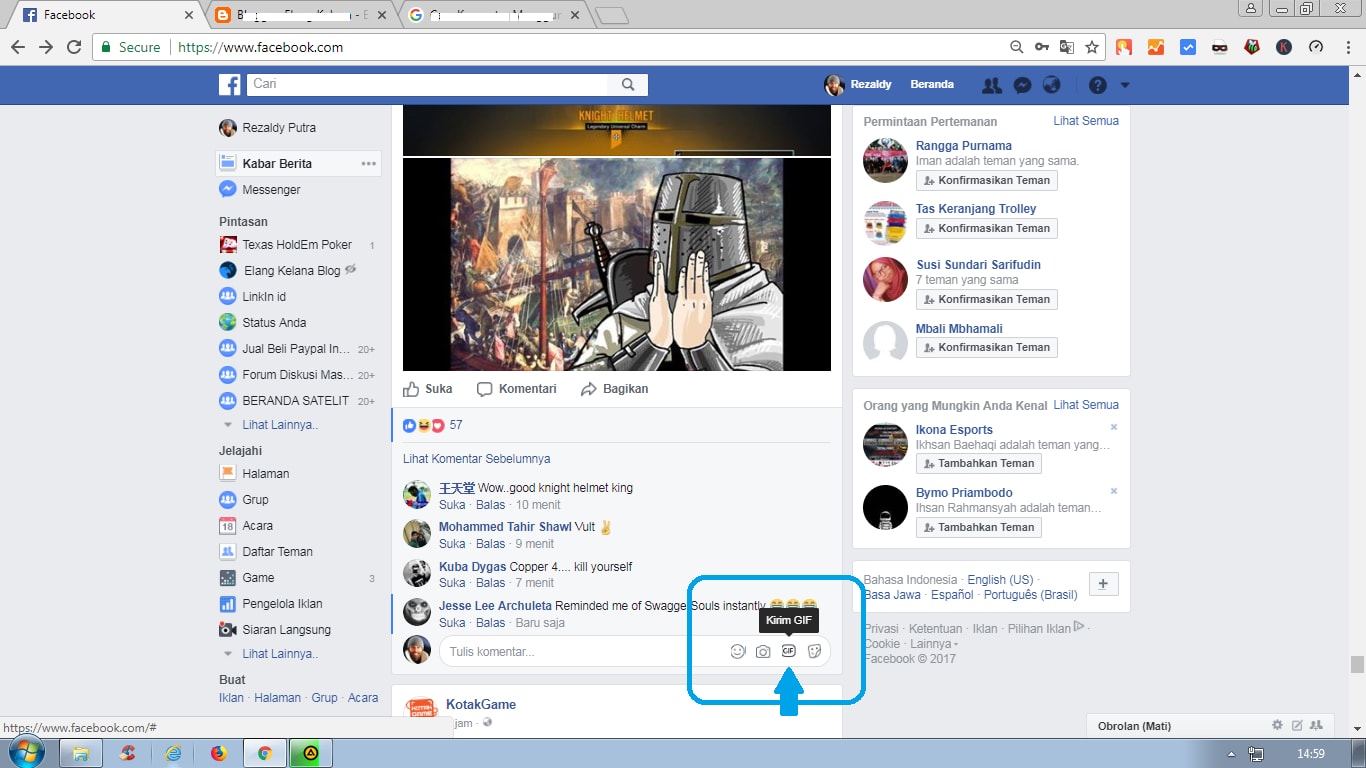Viewport: 1366px width, 768px height.
Task: Click the translate icon in address bar
Action: (x=1067, y=47)
